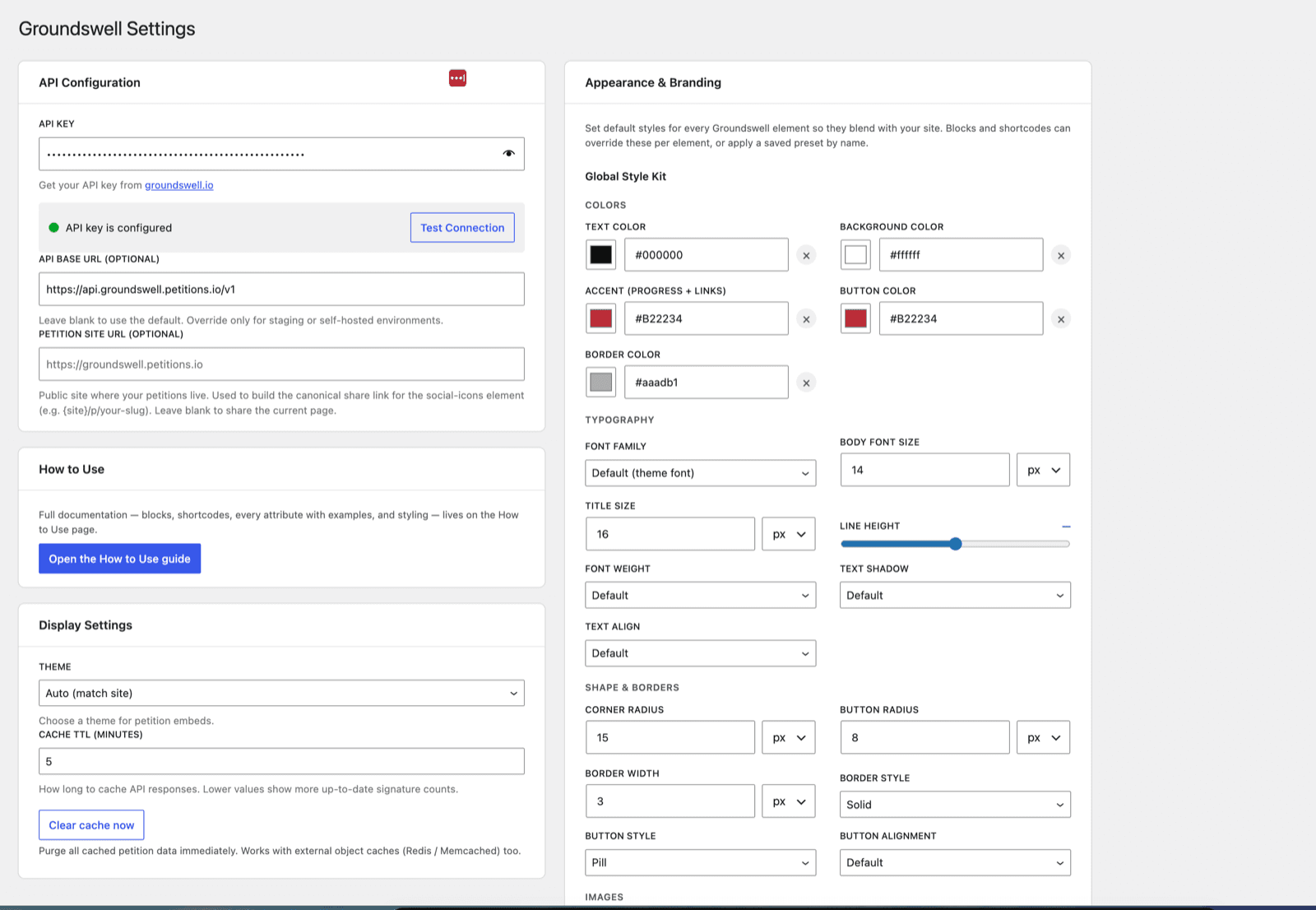Image resolution: width=1316 pixels, height=910 pixels.
Task: Focus the background color hex field
Action: tap(962, 255)
